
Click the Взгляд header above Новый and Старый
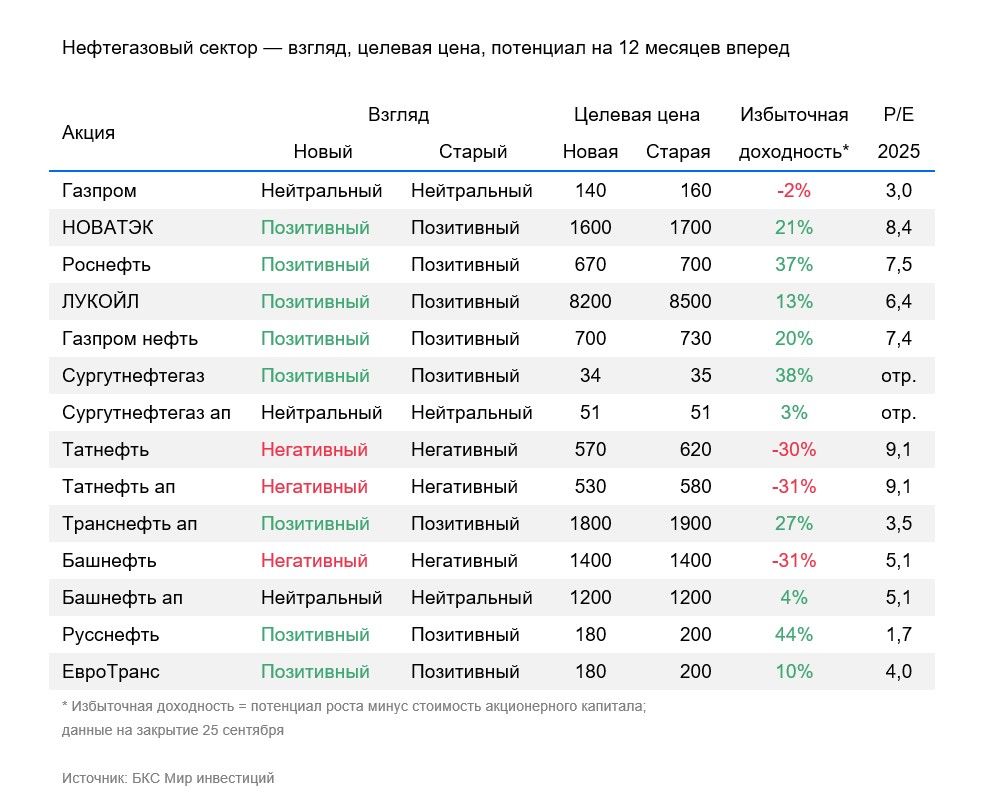pyautogui.click(x=398, y=115)
